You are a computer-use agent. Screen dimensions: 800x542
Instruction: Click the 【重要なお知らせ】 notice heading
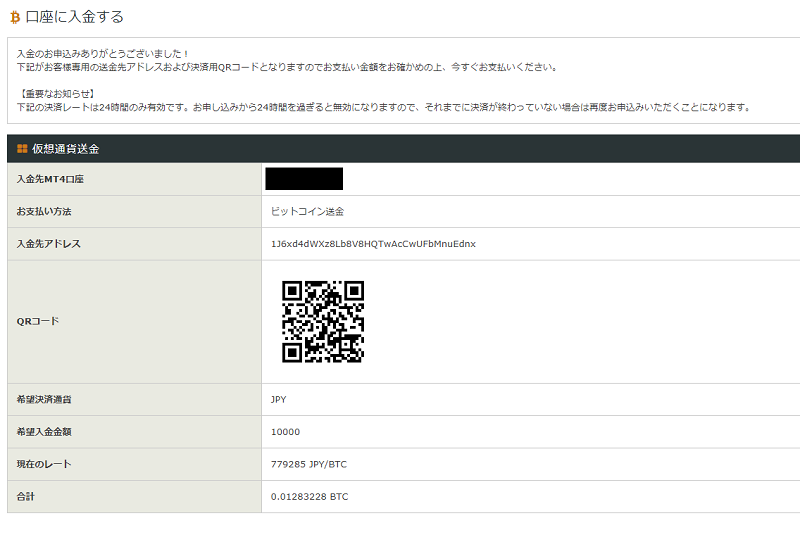click(x=57, y=94)
